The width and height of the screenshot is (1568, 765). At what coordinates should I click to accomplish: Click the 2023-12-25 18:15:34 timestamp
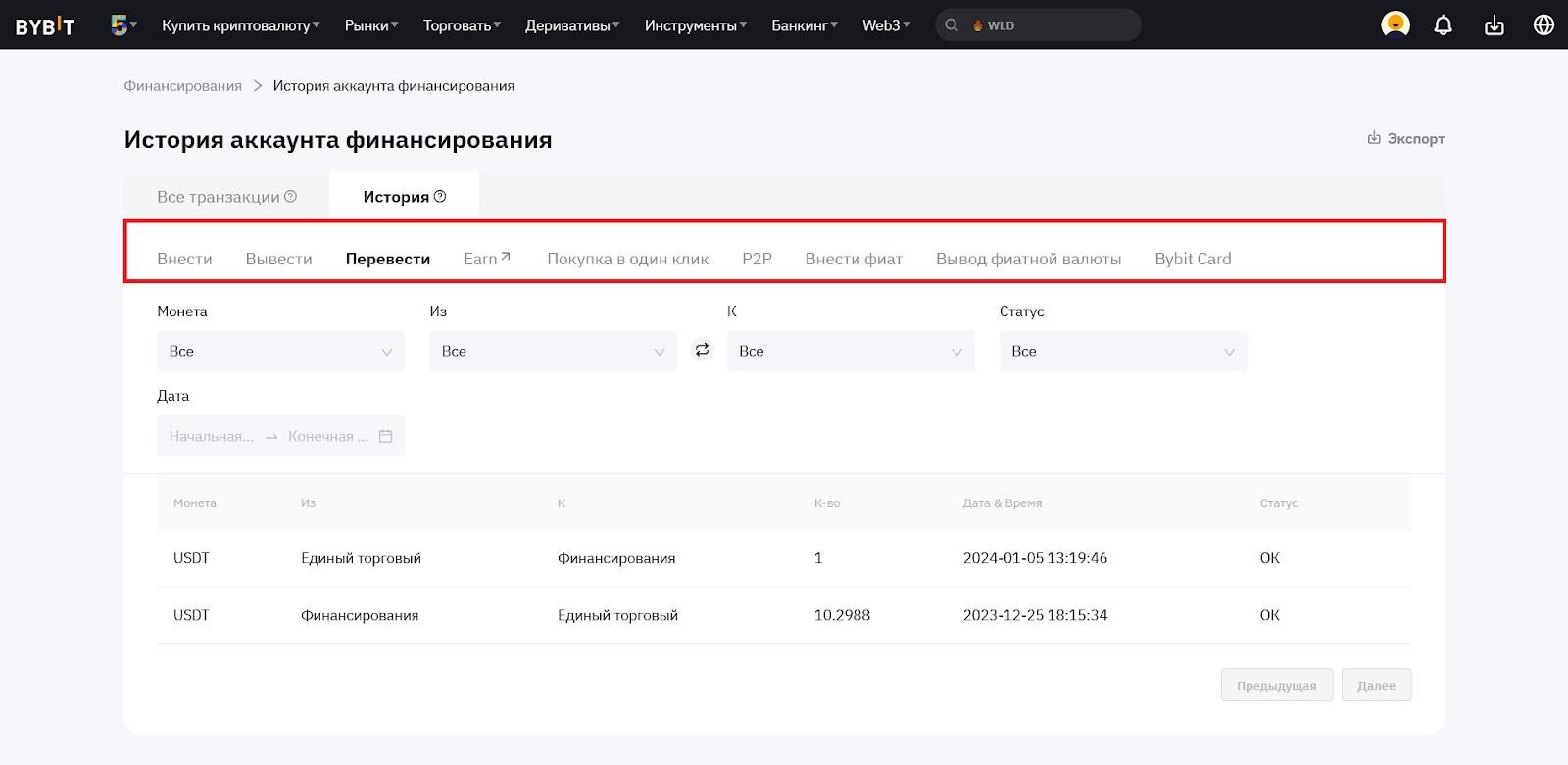1035,615
